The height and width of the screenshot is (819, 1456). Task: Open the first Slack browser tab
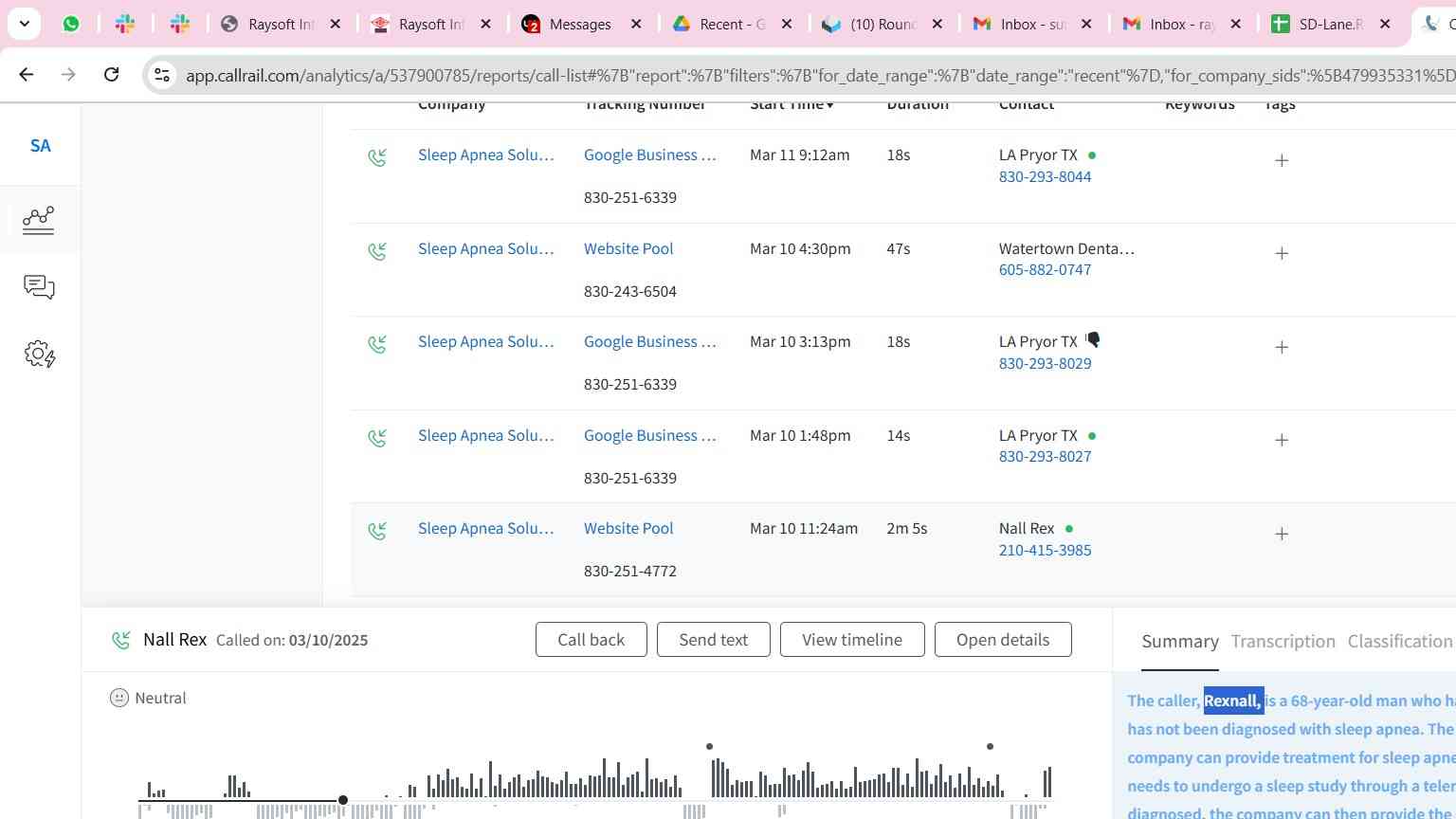tap(125, 25)
